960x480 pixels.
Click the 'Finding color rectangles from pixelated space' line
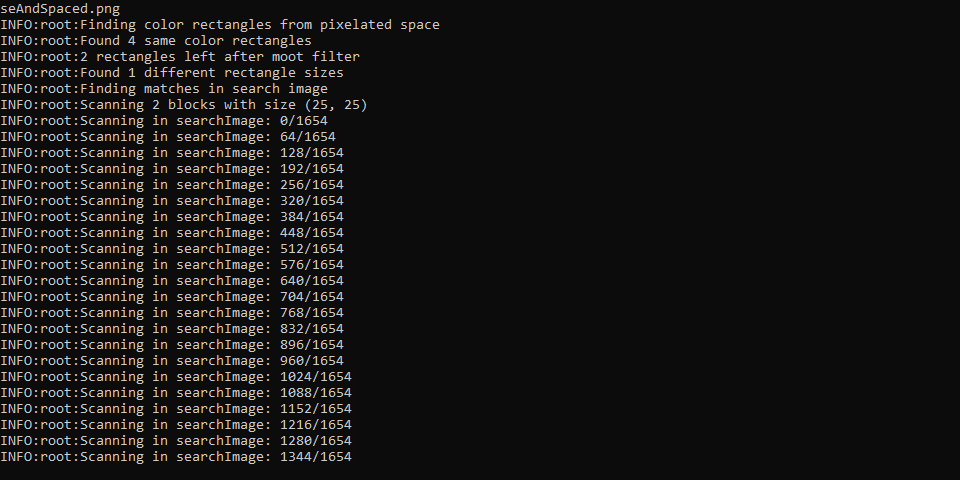tap(220, 24)
